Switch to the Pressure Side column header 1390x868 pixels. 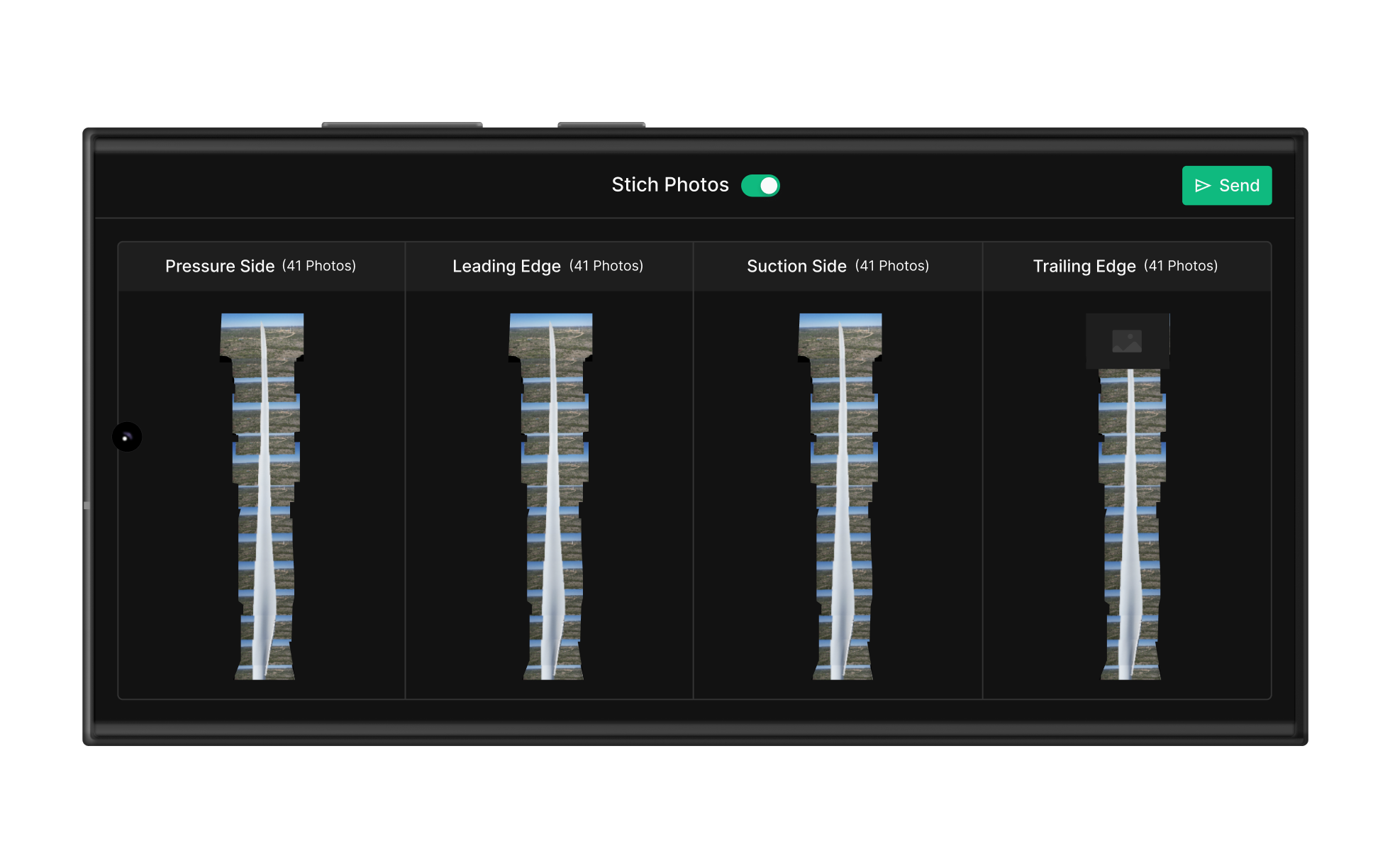(220, 266)
